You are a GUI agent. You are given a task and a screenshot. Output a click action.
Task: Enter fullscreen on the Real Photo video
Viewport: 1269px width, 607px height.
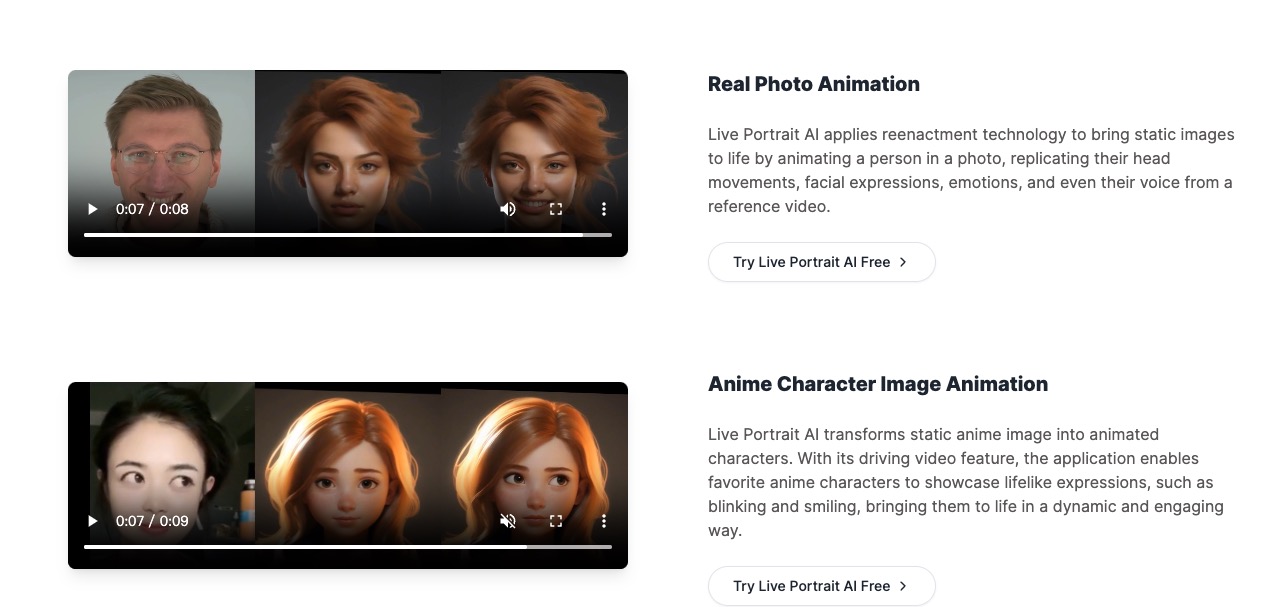(x=556, y=209)
